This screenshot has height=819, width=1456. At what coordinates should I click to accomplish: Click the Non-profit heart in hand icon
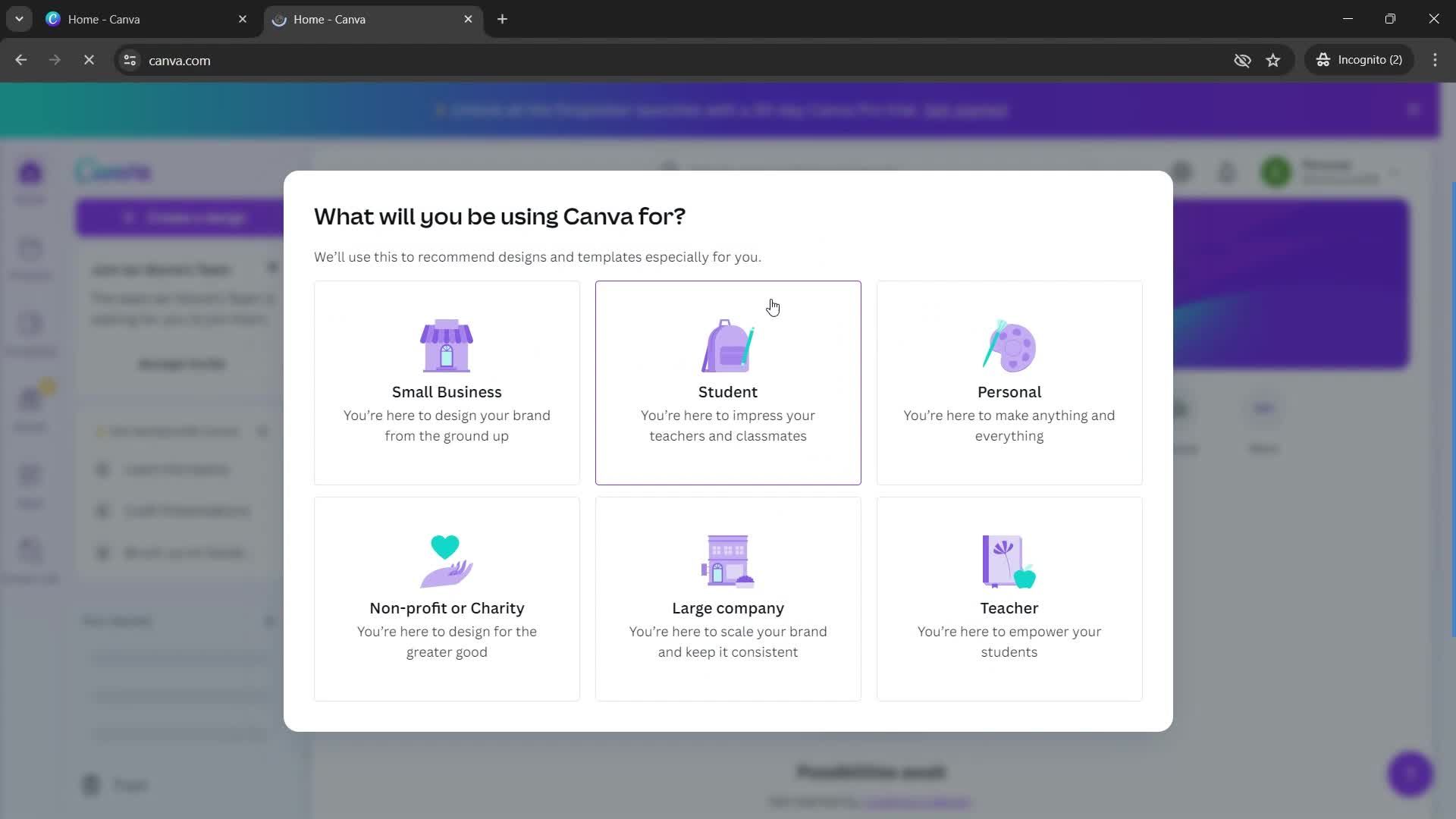447,561
